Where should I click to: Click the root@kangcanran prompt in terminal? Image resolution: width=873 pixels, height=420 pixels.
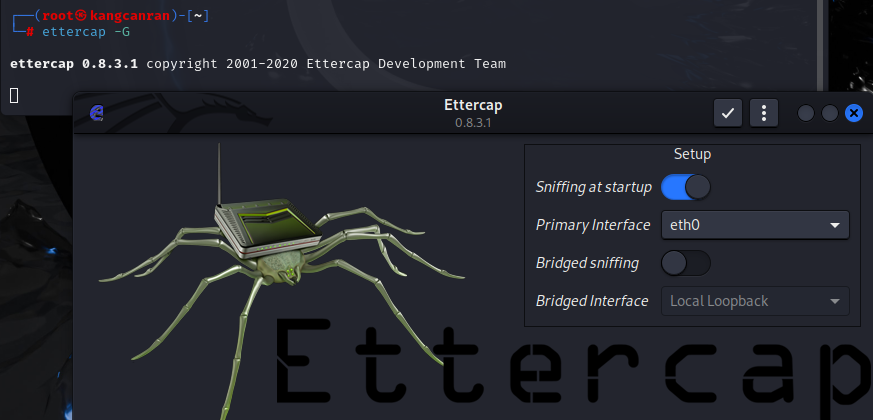pos(106,16)
